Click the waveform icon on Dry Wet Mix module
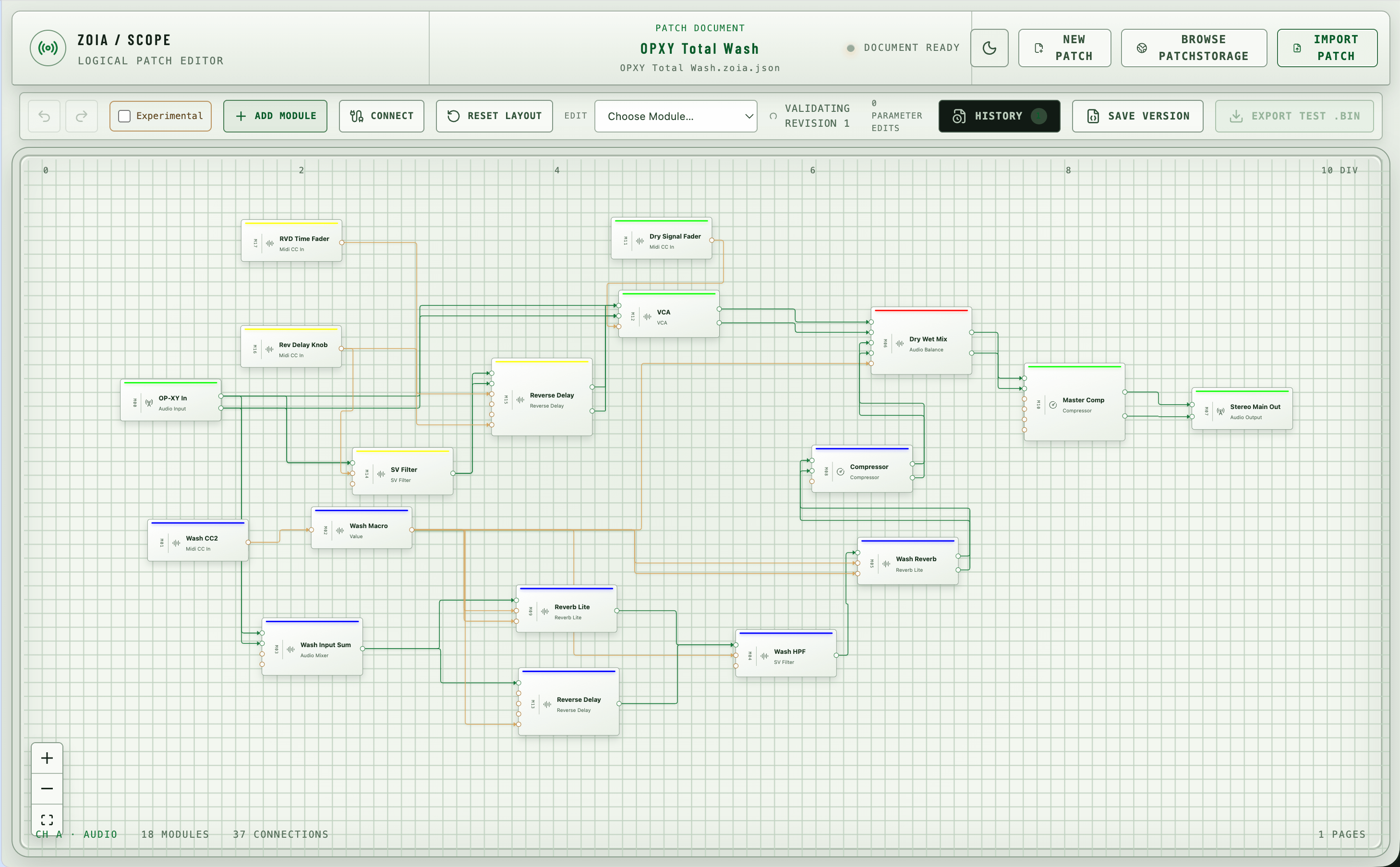Image resolution: width=1400 pixels, height=867 pixels. click(x=900, y=343)
